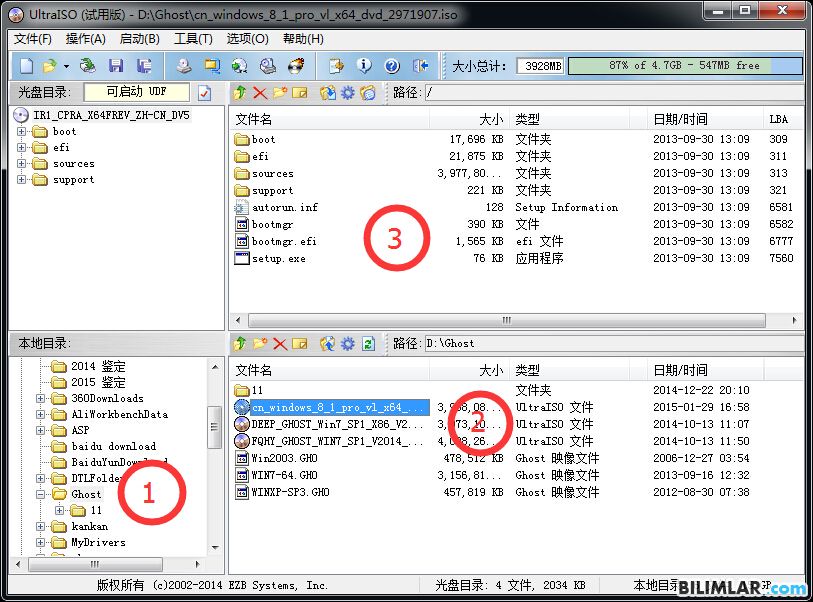Click the Exit door icon

(x=420, y=66)
